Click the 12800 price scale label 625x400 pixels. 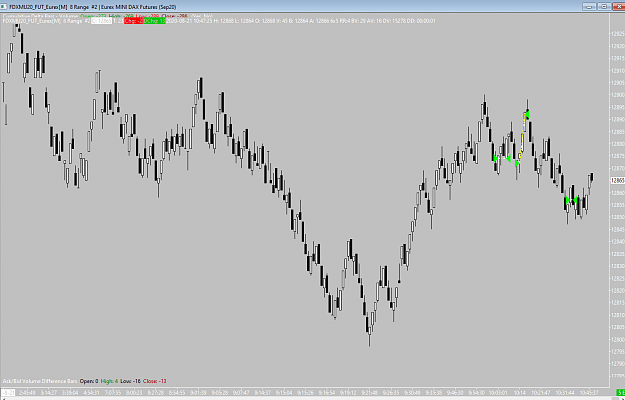(x=617, y=339)
